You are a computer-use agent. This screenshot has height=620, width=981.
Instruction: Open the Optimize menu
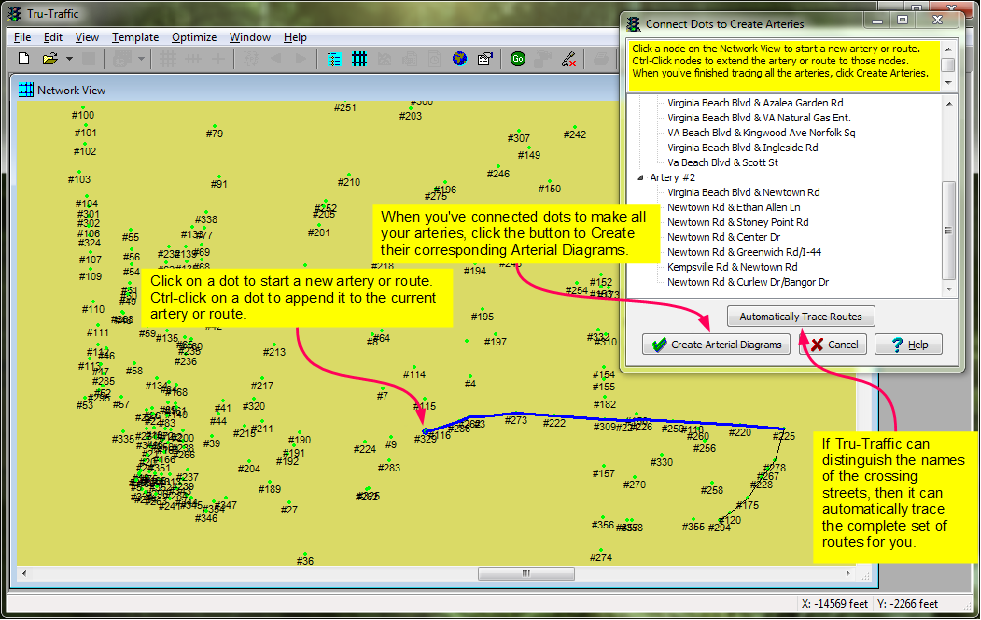(194, 37)
